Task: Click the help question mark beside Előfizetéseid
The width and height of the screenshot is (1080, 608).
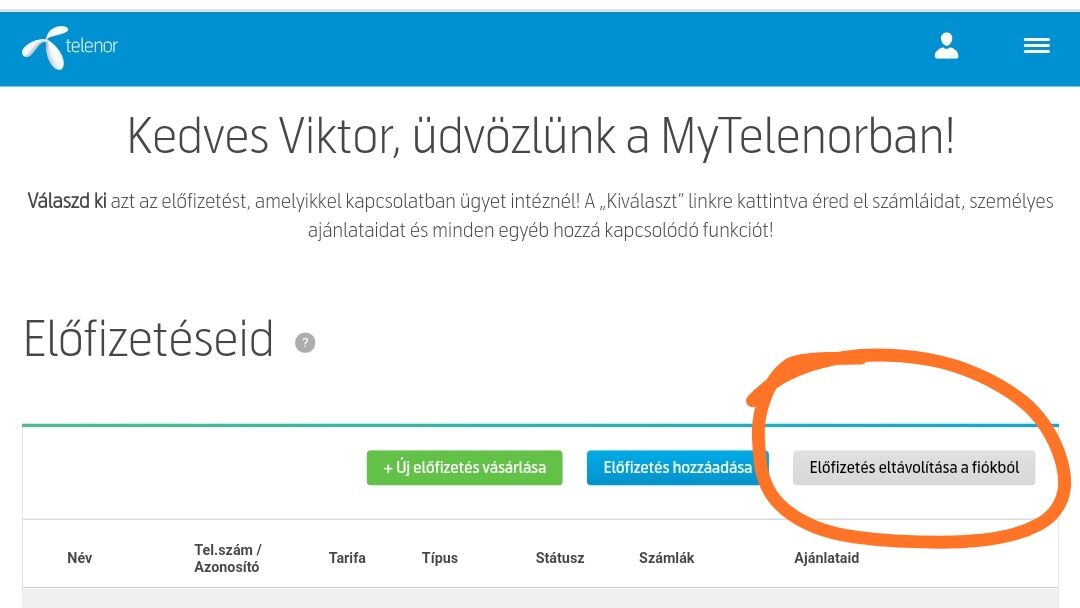Action: click(x=305, y=342)
